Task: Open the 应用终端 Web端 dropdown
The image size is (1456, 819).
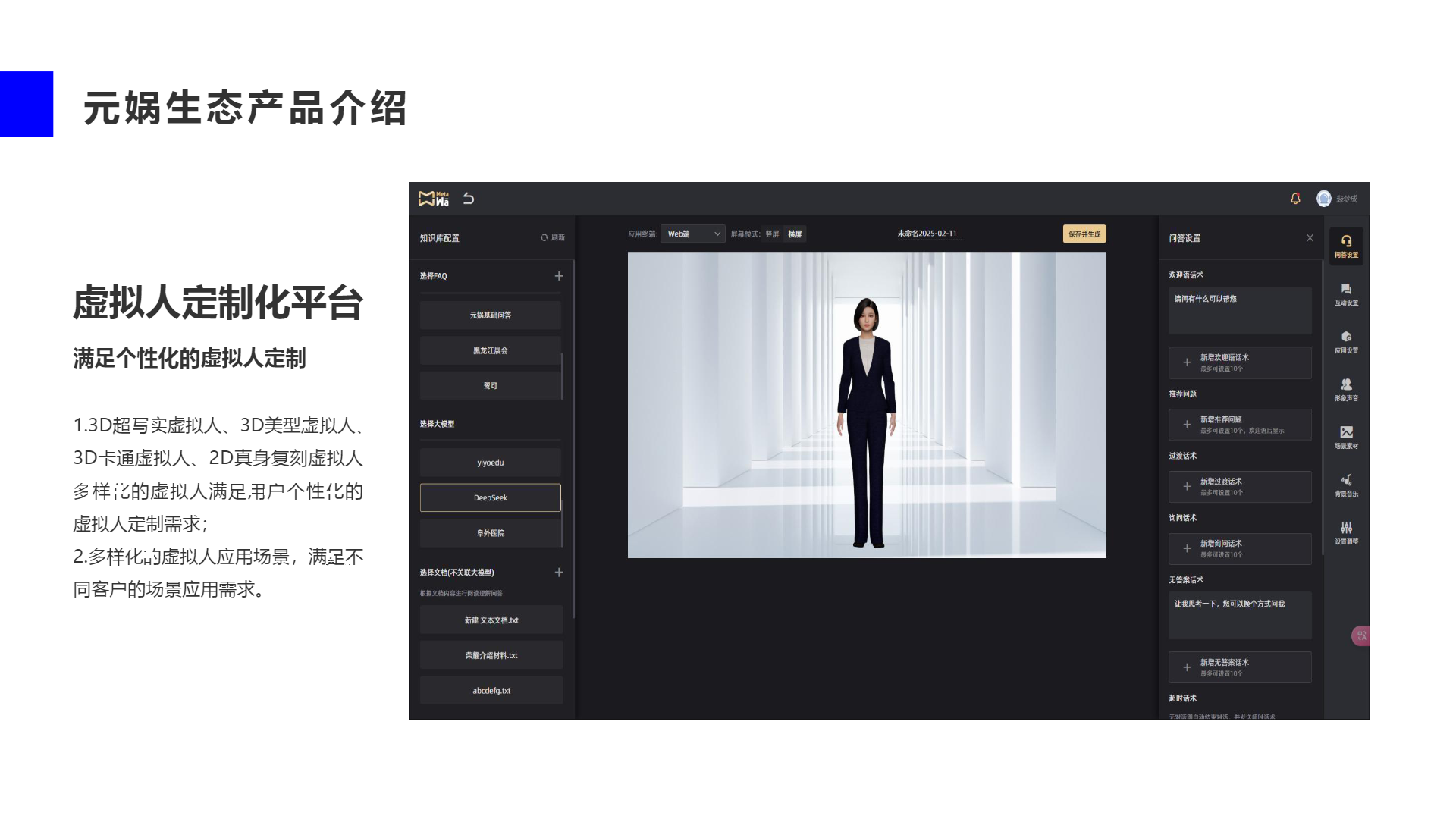Action: click(692, 234)
